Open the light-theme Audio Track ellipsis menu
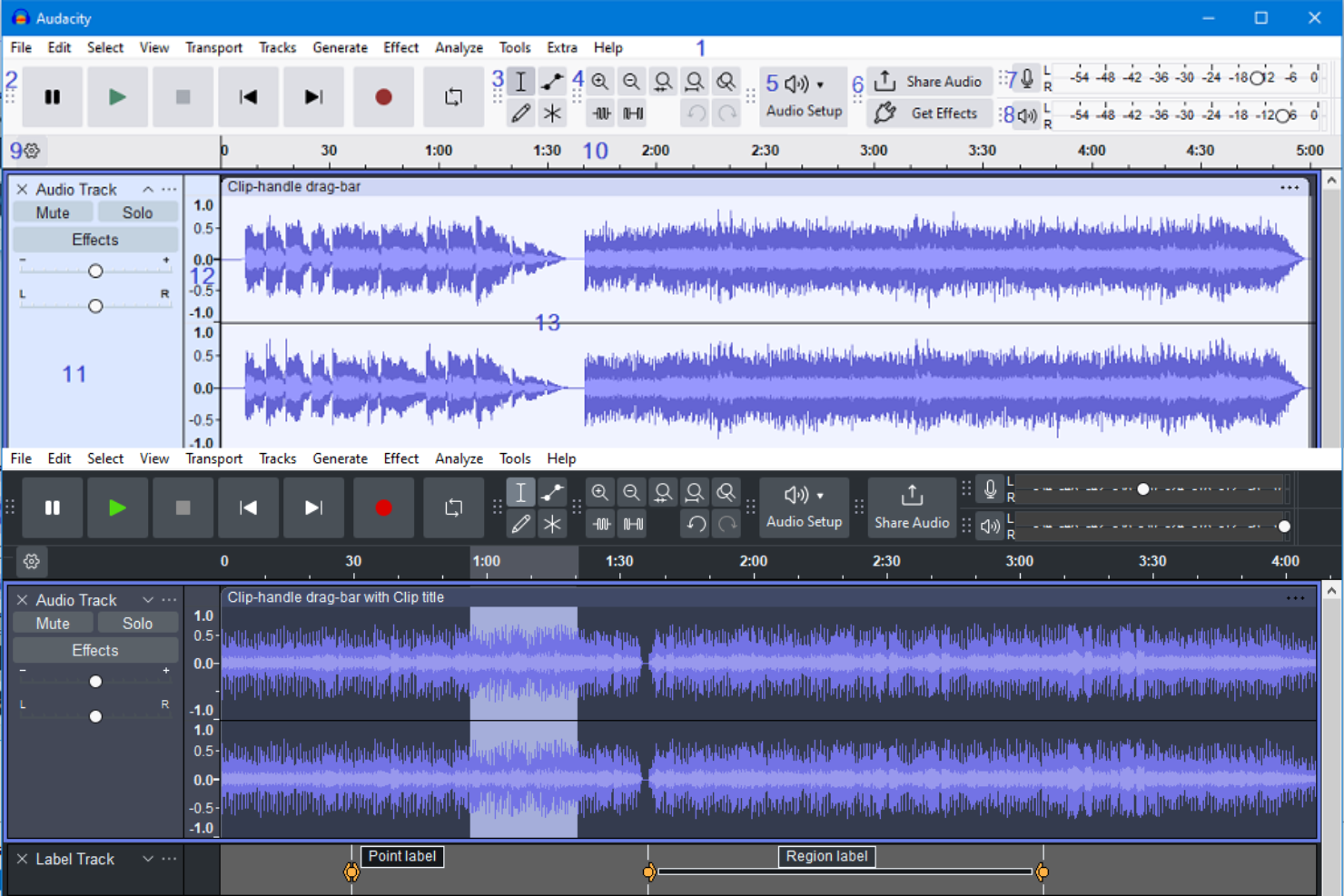 169,190
